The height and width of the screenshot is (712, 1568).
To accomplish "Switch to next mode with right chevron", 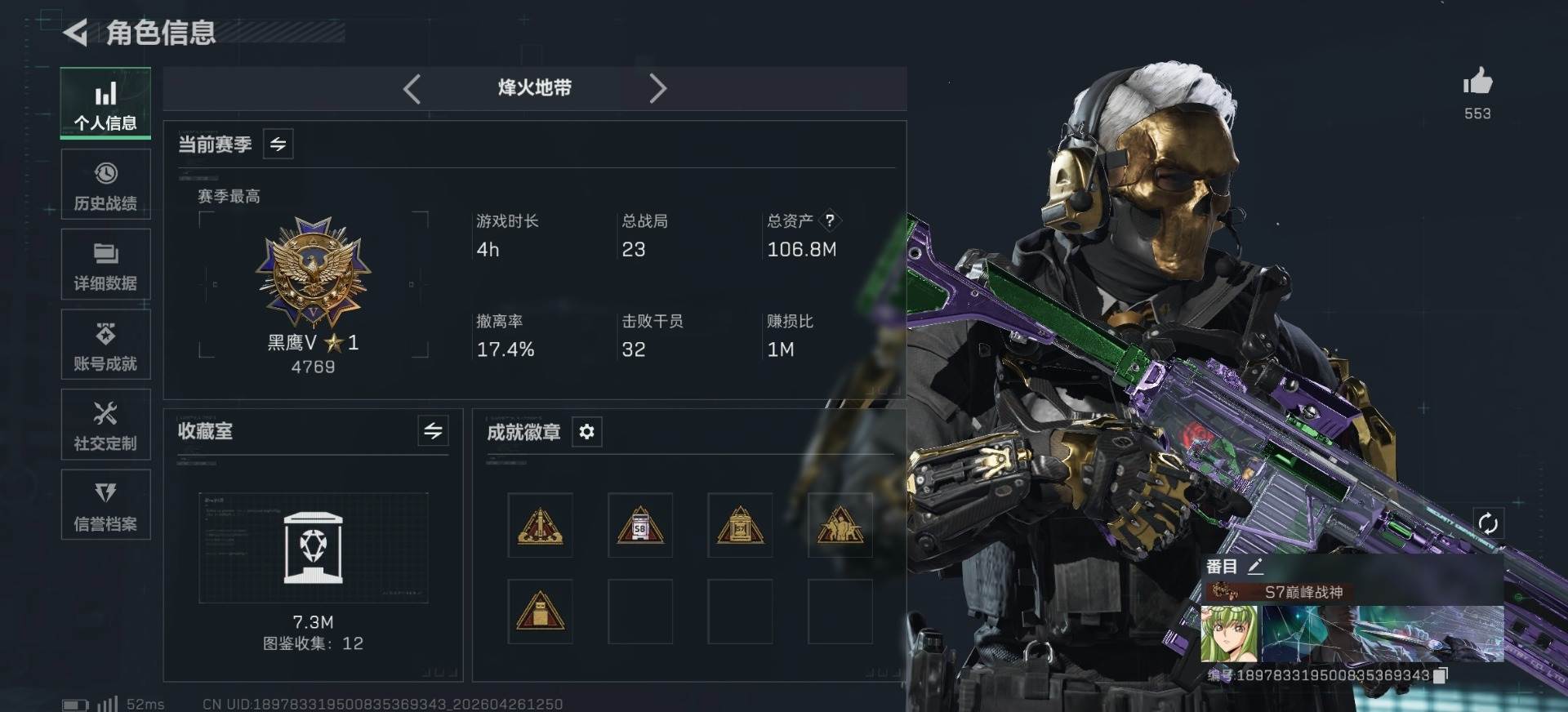I will 657,88.
